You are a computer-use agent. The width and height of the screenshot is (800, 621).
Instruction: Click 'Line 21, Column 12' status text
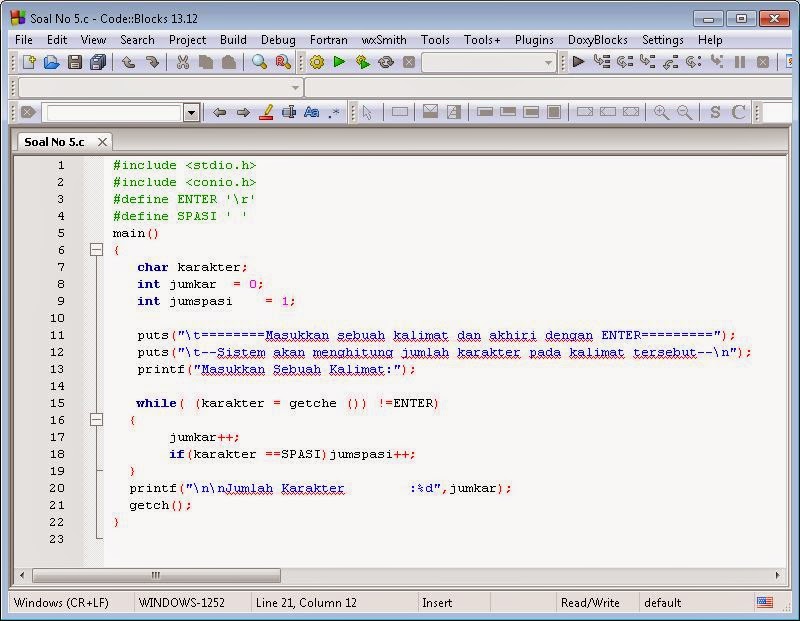click(306, 603)
